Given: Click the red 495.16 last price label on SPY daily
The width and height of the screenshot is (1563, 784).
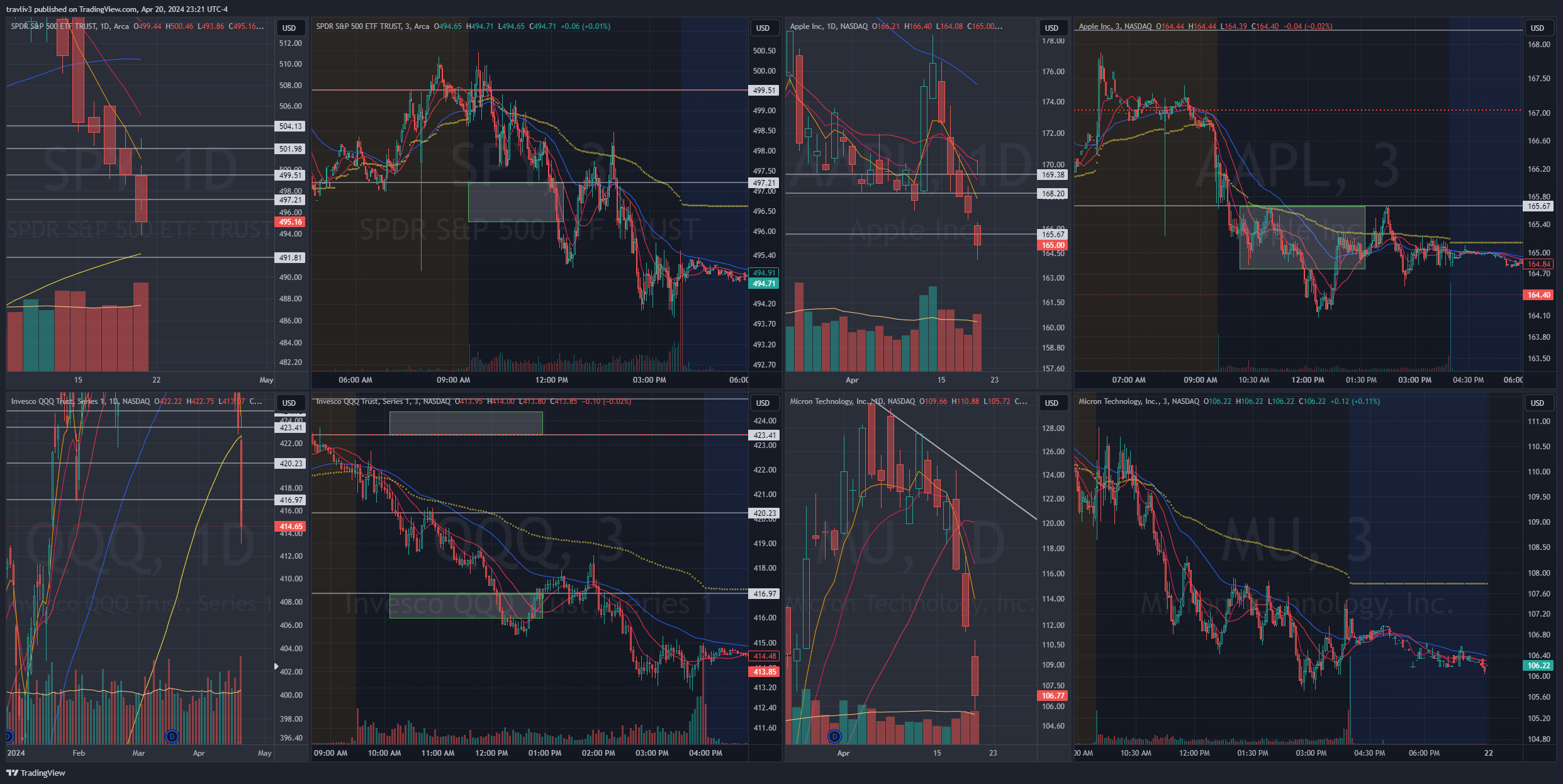Looking at the screenshot, I should (x=290, y=222).
